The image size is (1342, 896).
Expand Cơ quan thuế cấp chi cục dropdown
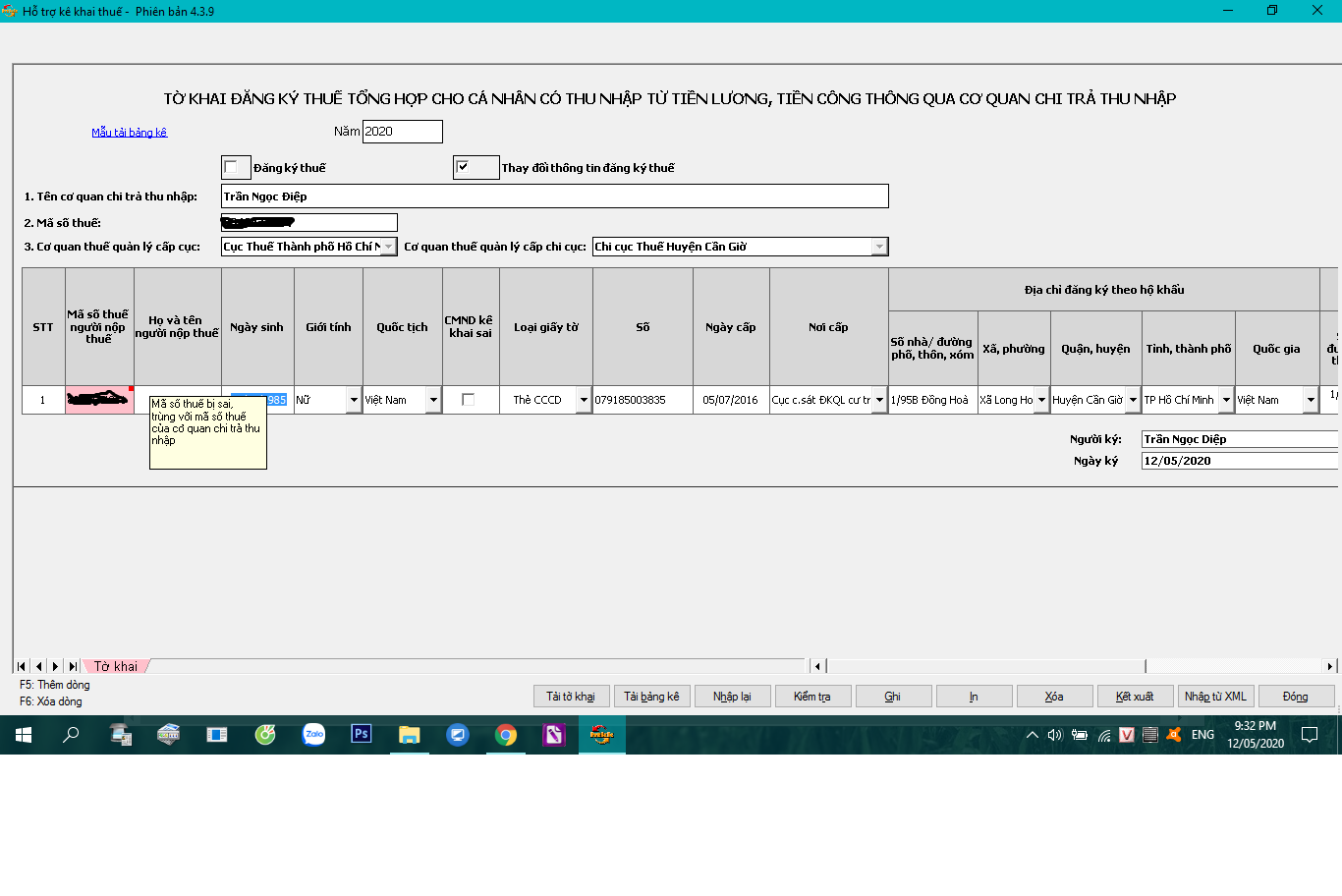click(879, 247)
